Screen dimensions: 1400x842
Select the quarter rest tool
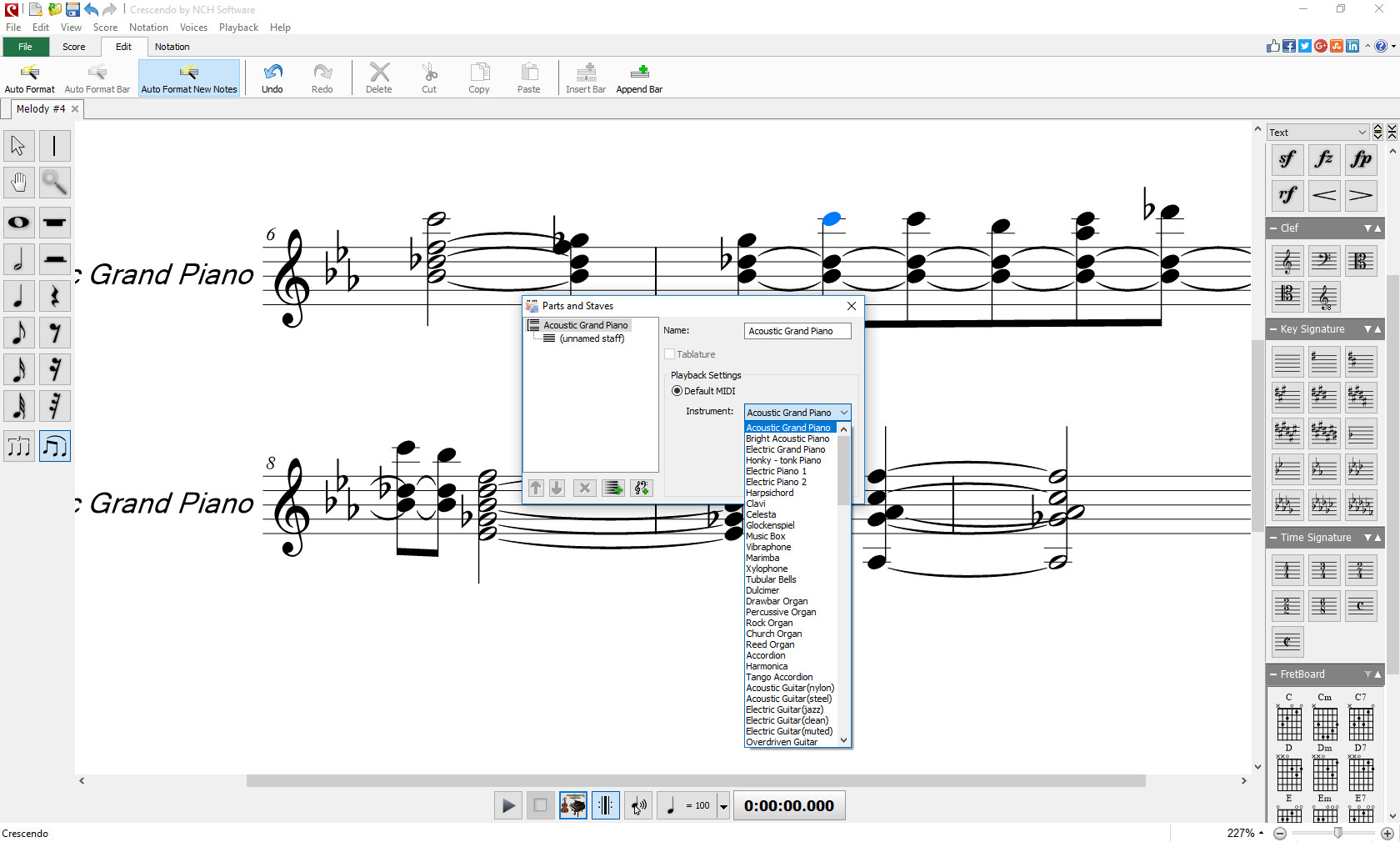54,296
